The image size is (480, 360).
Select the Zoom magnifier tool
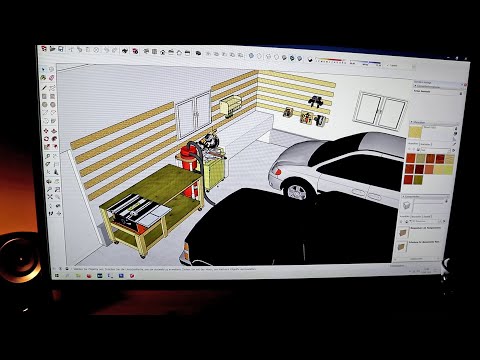coord(49,189)
